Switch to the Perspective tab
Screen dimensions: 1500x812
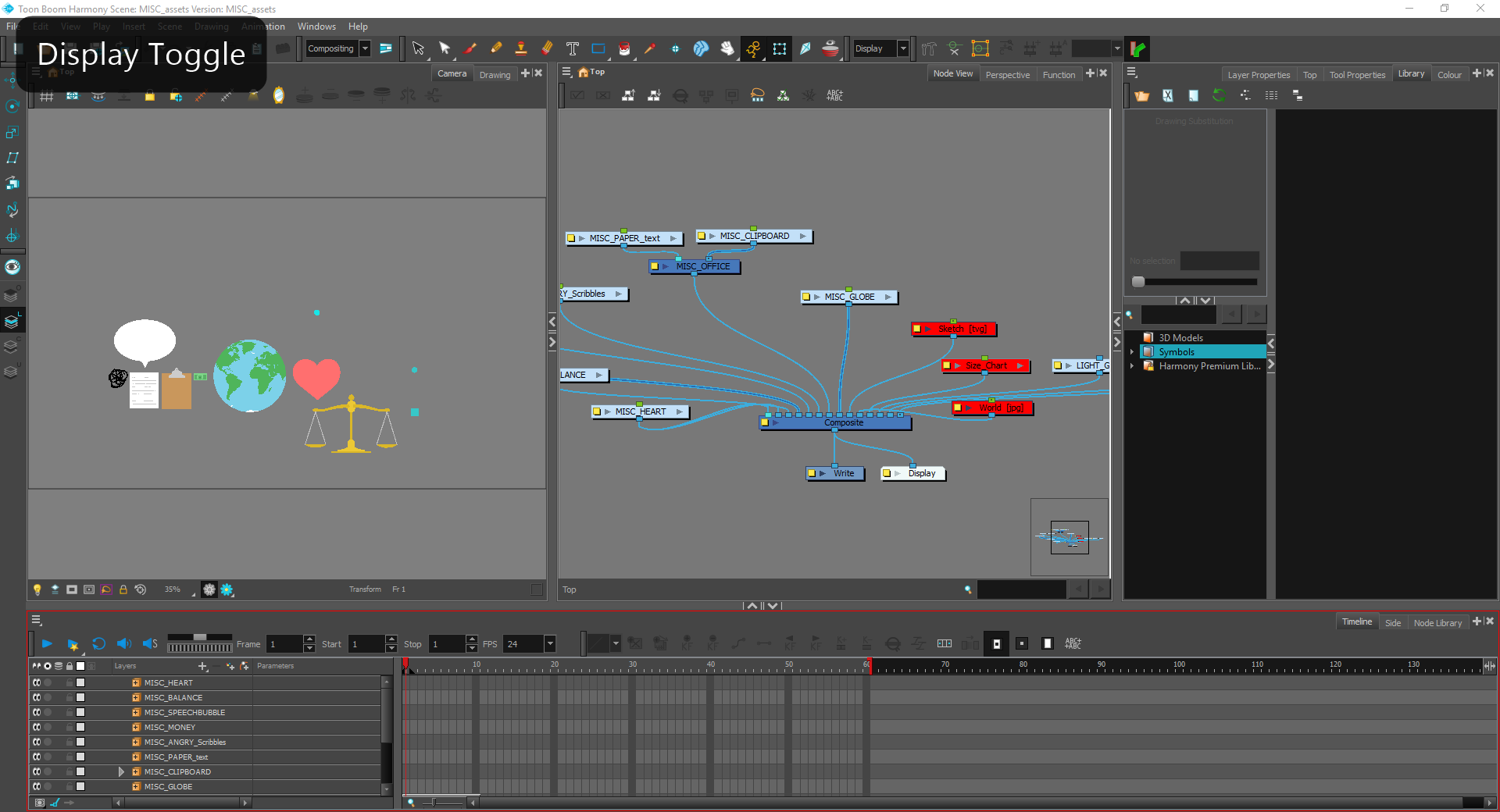pyautogui.click(x=1008, y=75)
